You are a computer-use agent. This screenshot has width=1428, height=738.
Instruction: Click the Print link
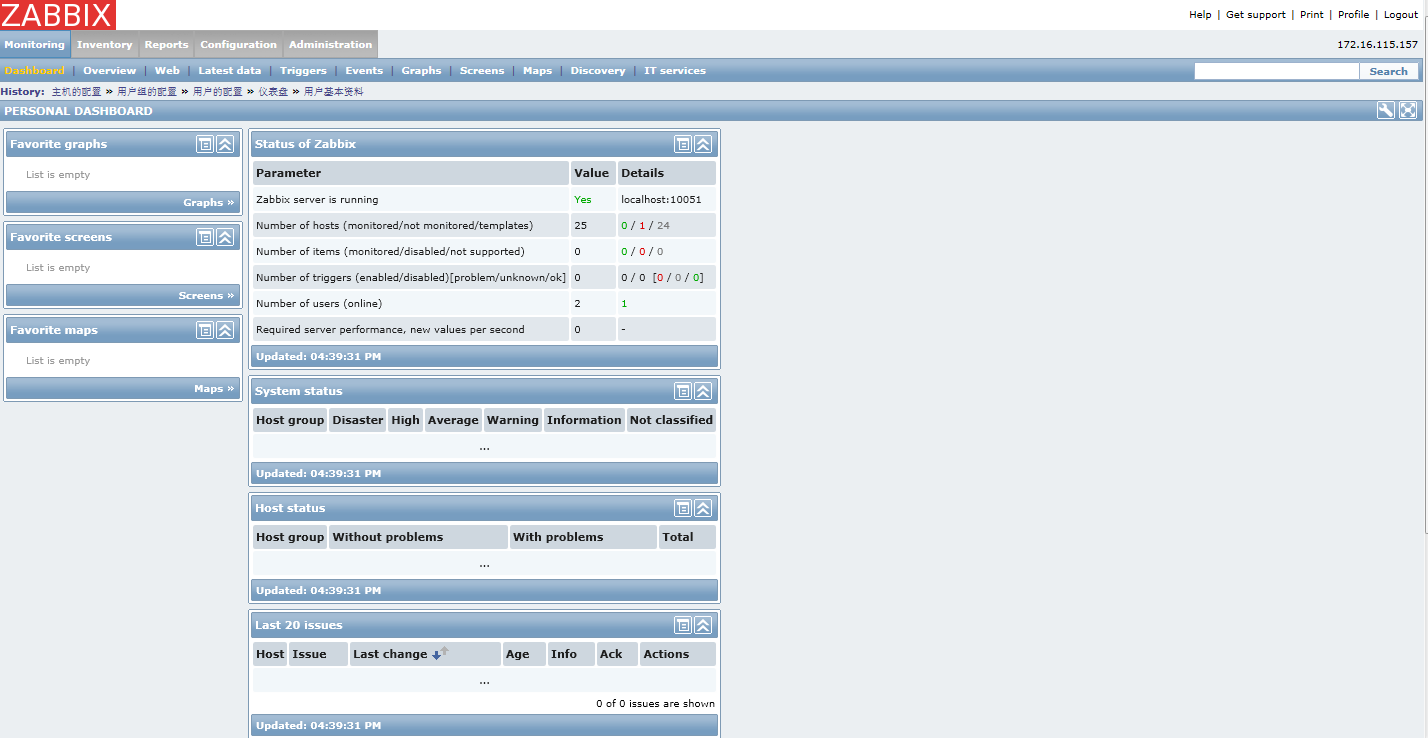tap(1312, 15)
